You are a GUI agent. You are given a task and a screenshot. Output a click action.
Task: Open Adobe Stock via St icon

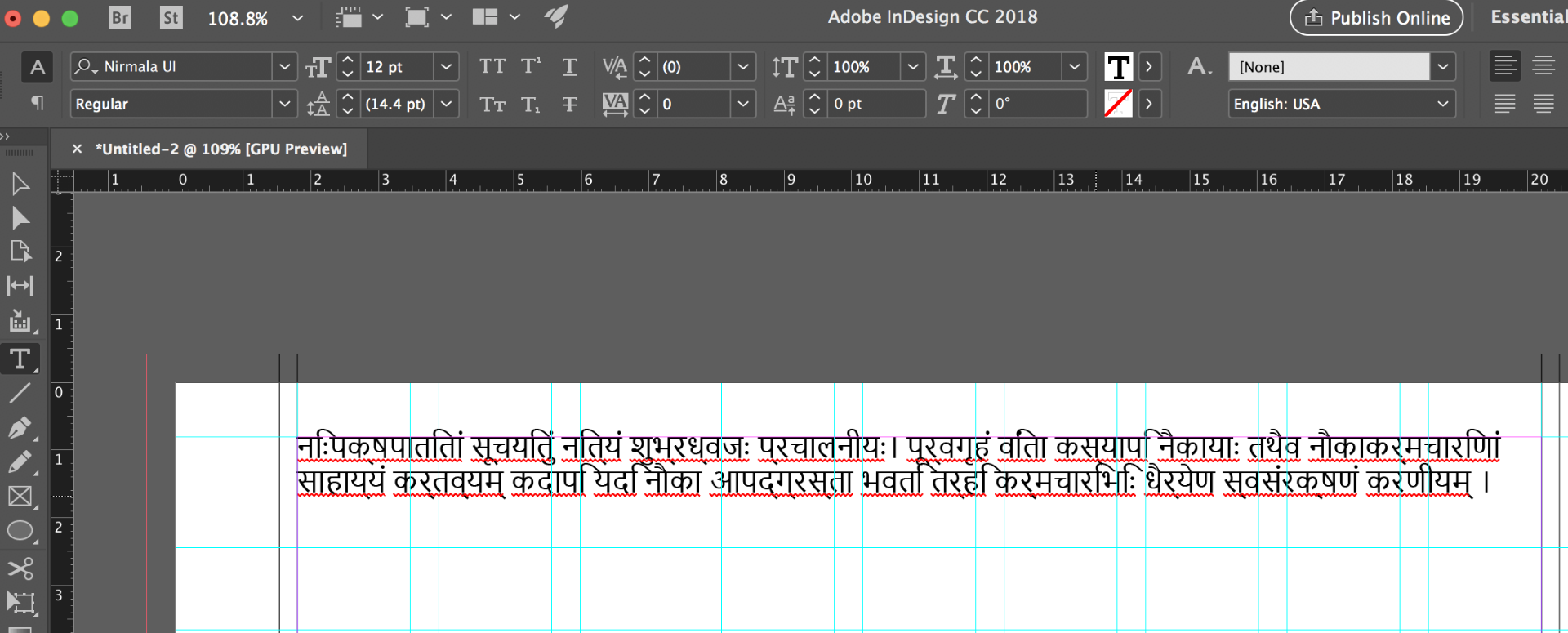click(171, 17)
